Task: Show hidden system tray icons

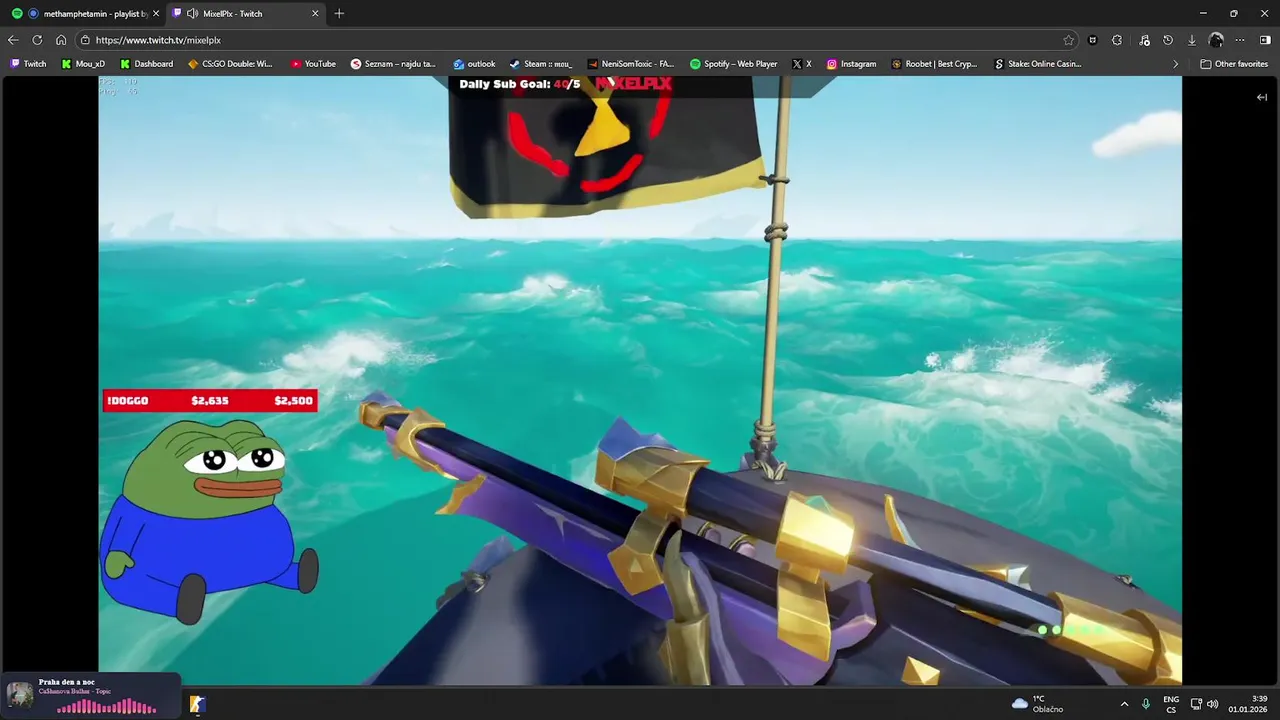Action: 1124,704
